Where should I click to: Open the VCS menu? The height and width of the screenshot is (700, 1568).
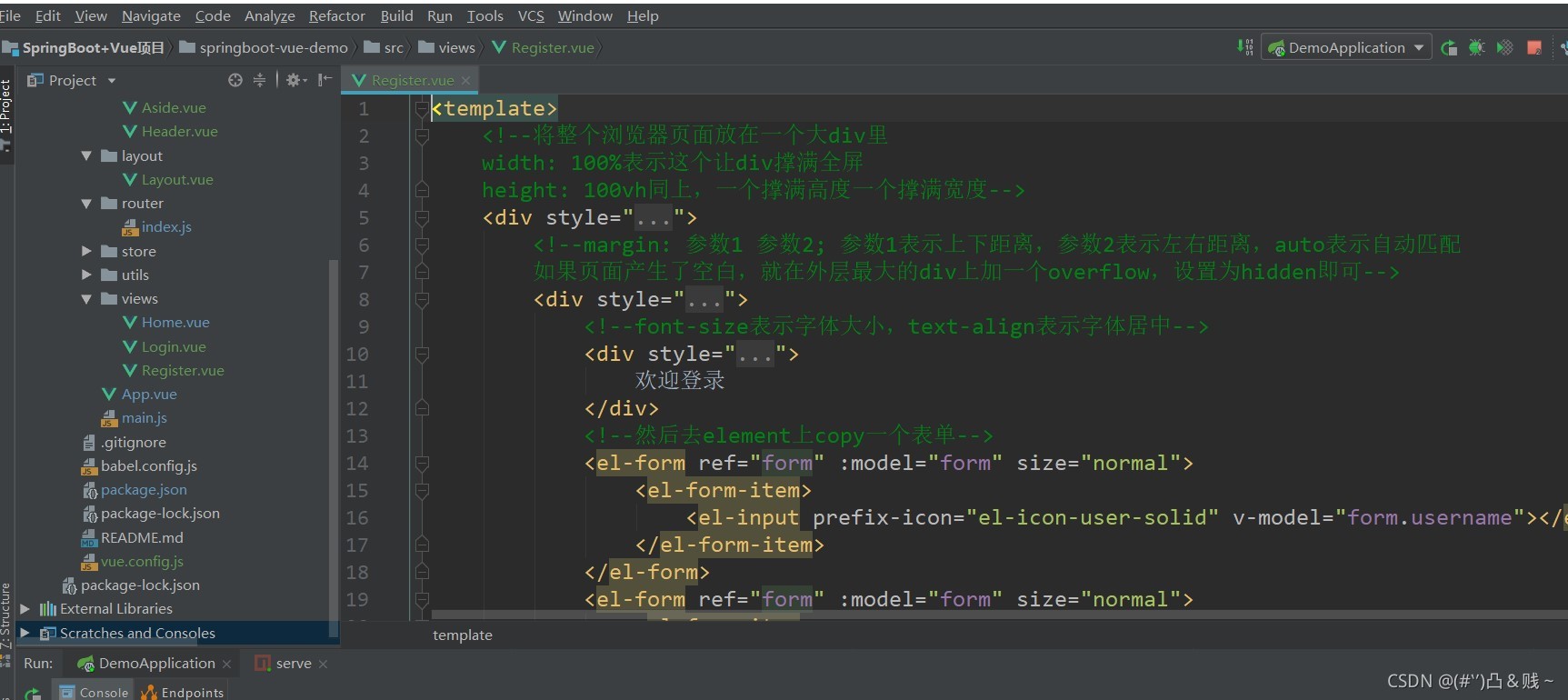tap(531, 15)
